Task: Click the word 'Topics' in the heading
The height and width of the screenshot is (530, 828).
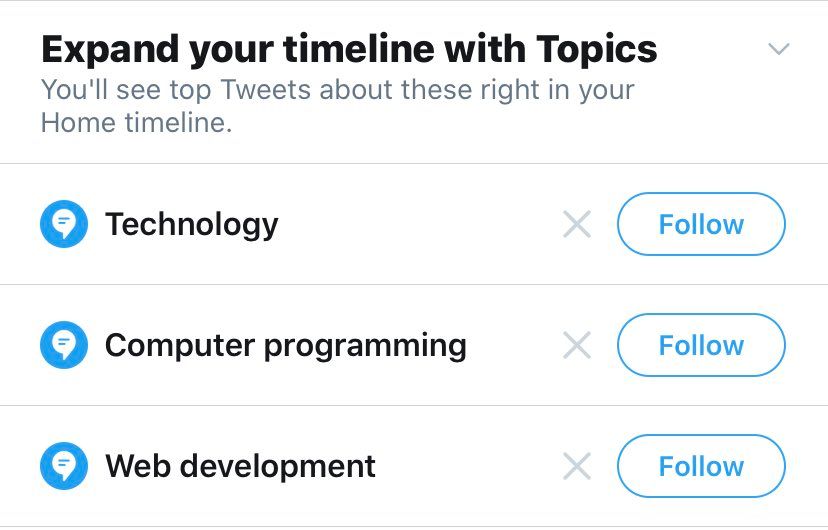Action: click(597, 50)
